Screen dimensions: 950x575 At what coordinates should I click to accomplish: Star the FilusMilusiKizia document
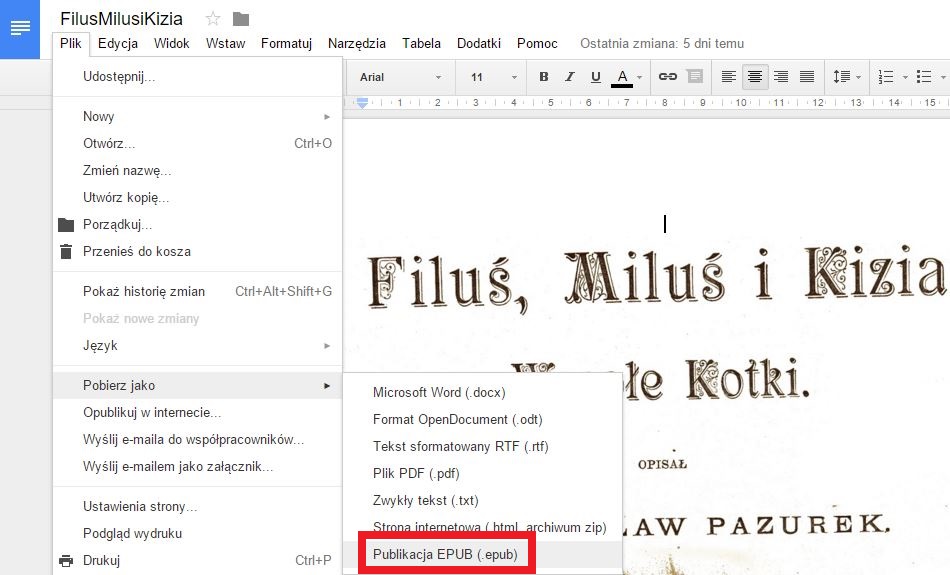[x=213, y=19]
